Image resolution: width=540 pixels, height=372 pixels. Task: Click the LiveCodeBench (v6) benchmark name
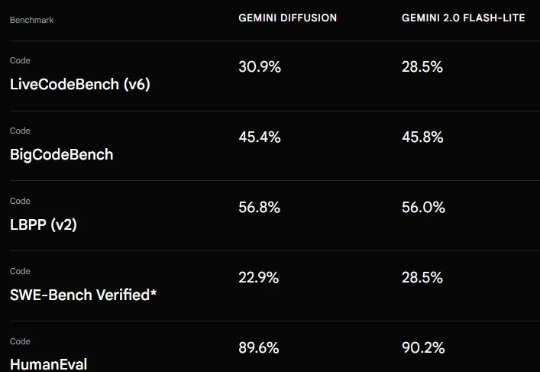pos(80,84)
